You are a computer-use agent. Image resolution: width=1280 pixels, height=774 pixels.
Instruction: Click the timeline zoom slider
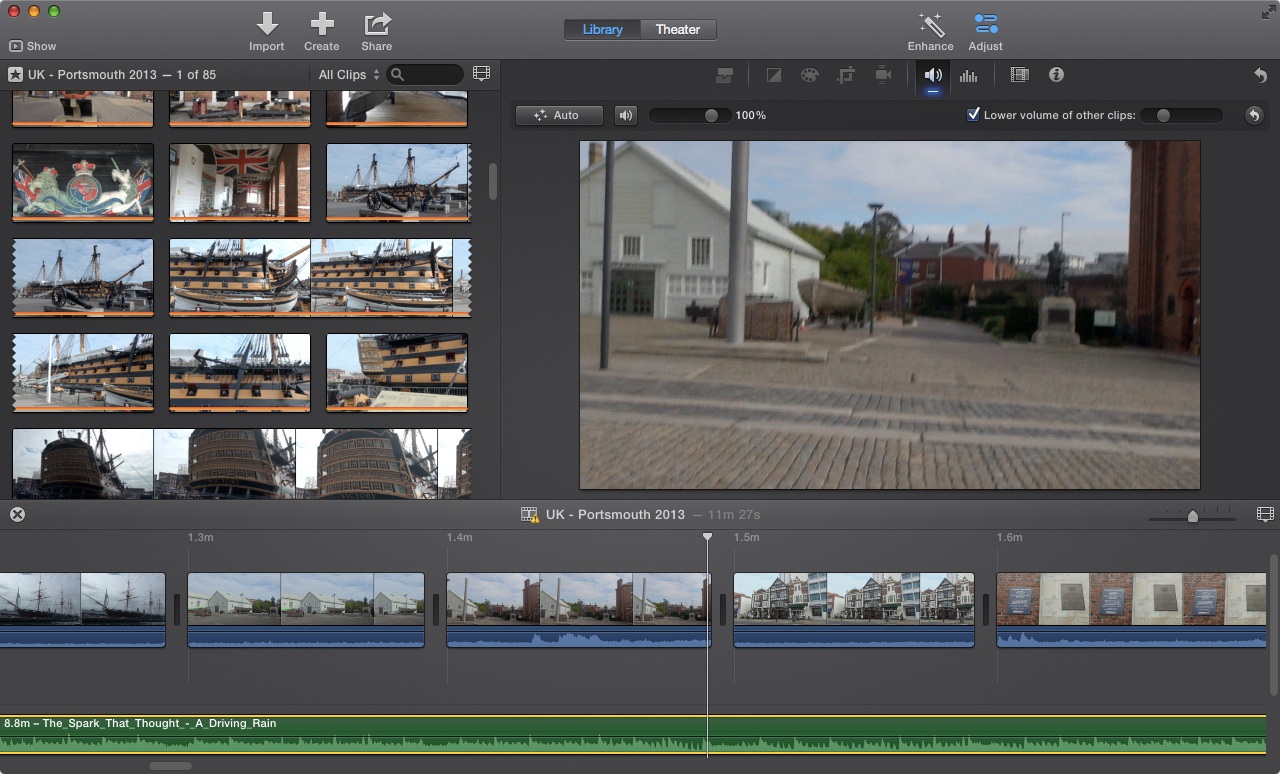(1192, 516)
